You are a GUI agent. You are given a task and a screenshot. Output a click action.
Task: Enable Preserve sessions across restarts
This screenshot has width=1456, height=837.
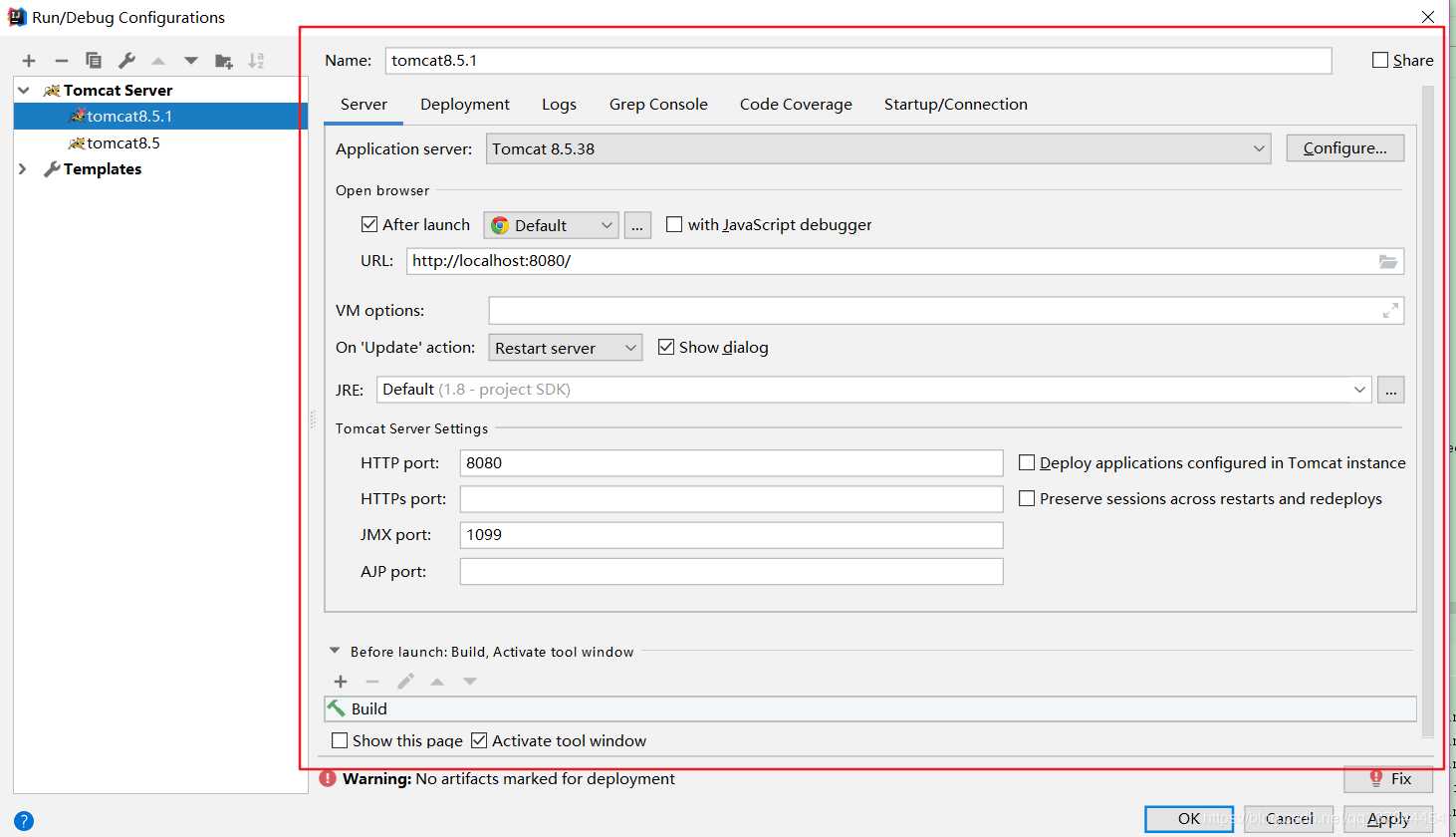[x=1027, y=498]
